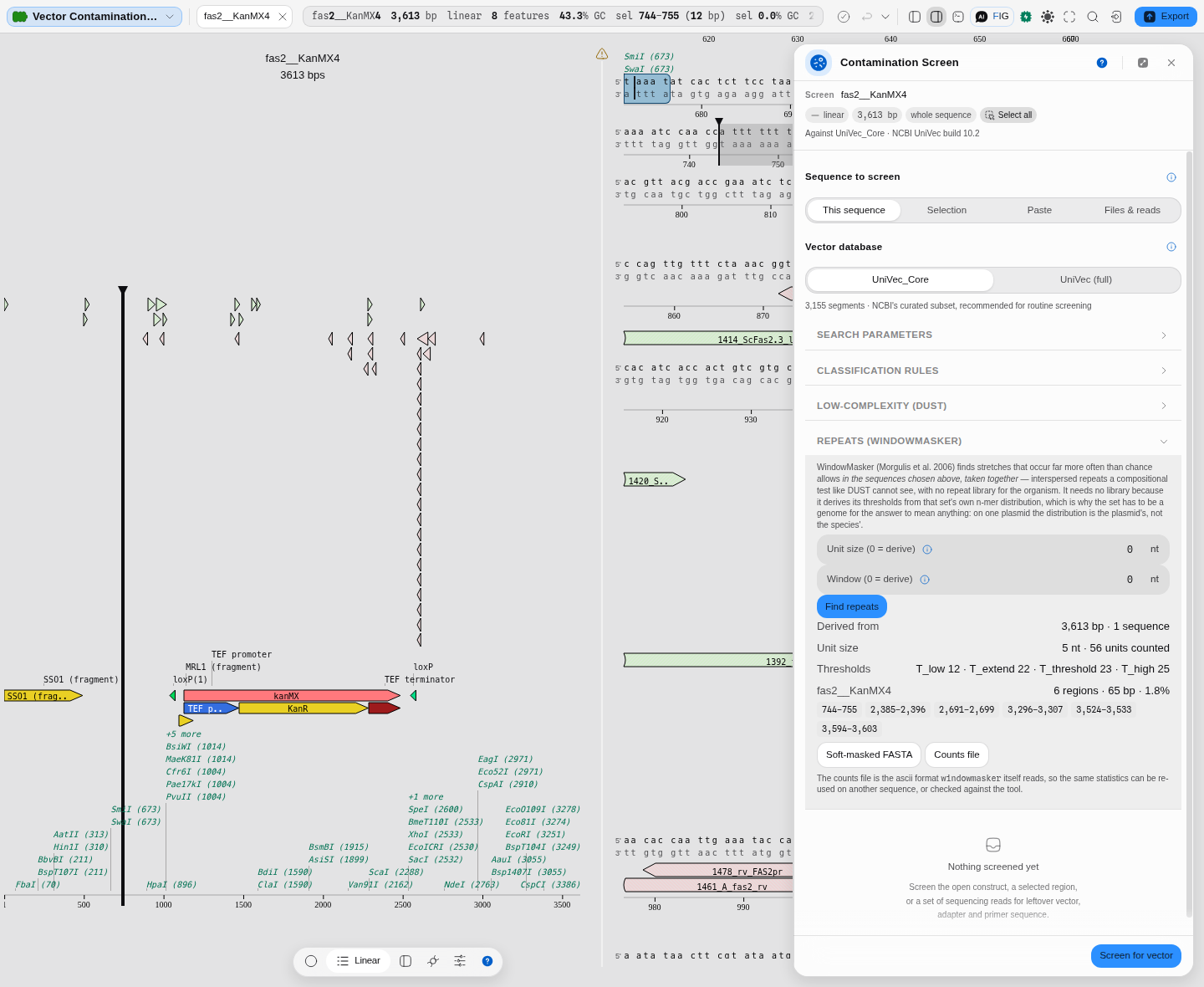Click the repeat region 744–755 chip

839,710
